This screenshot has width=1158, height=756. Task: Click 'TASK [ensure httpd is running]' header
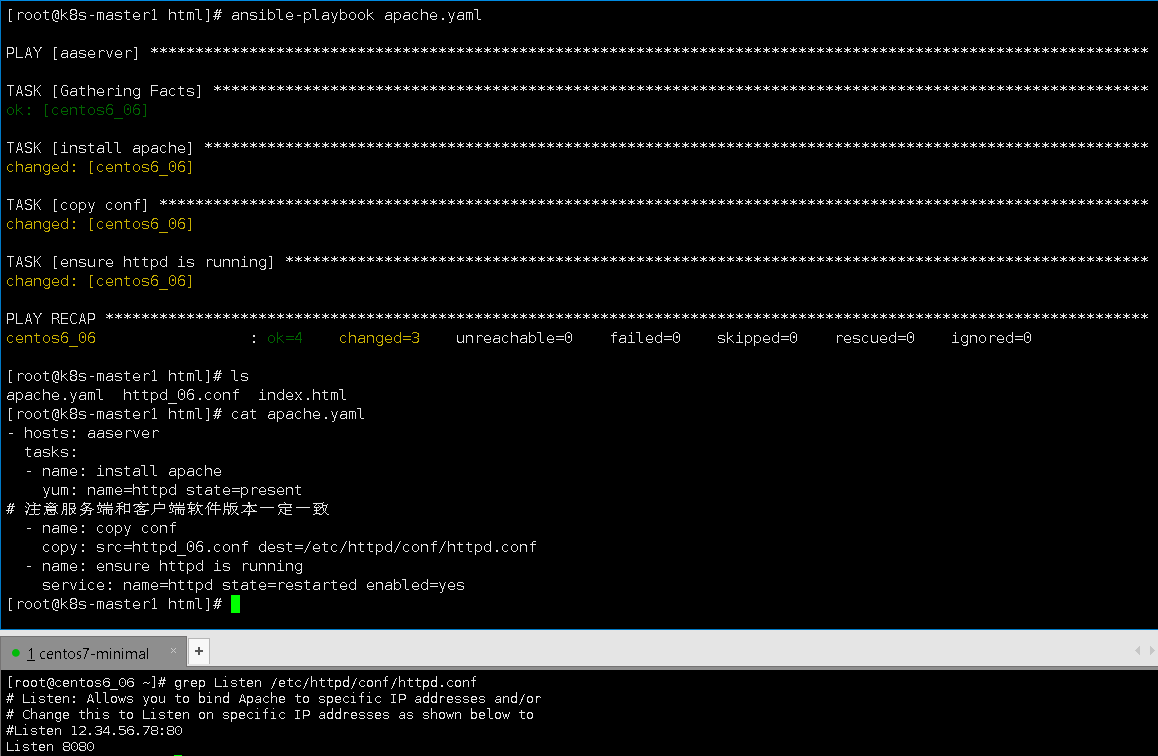coord(140,261)
